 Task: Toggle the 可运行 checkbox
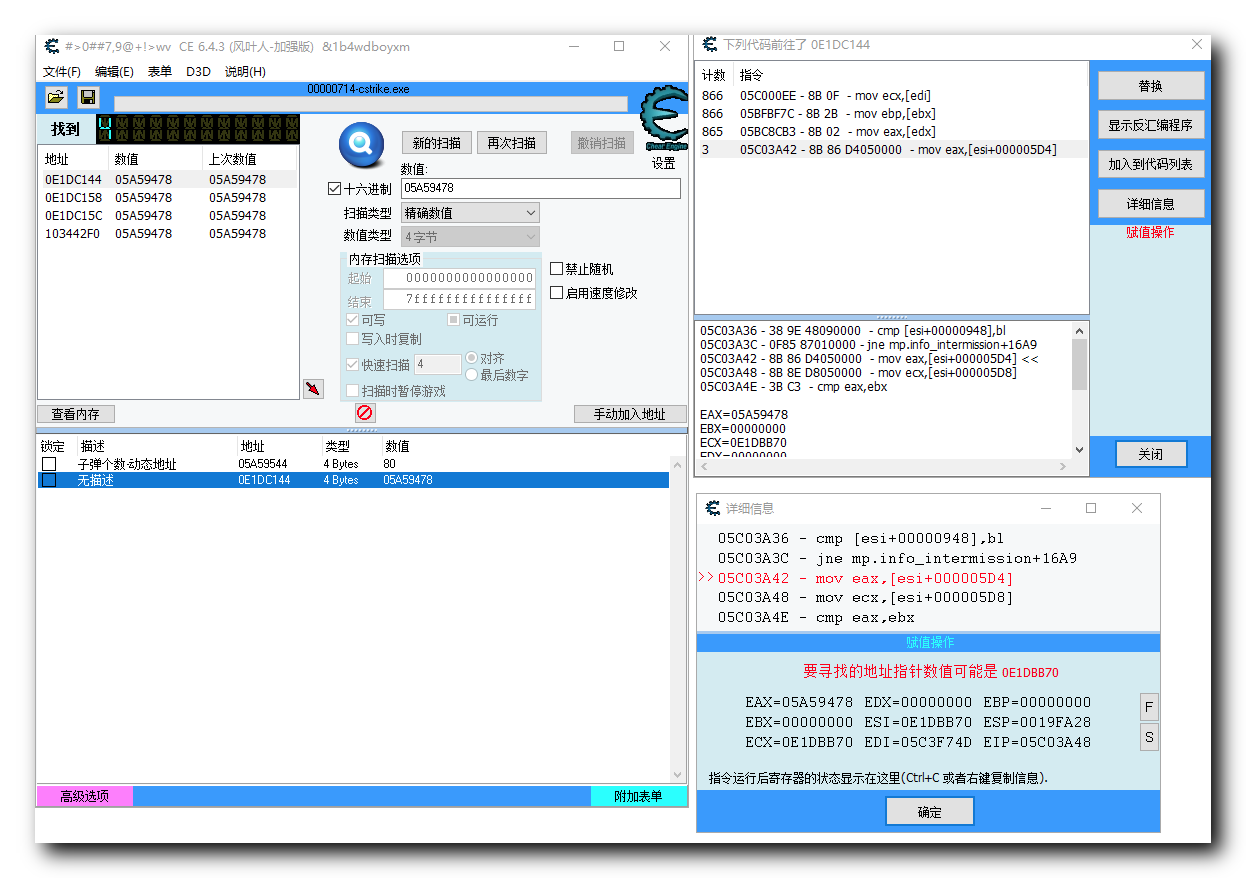453,320
